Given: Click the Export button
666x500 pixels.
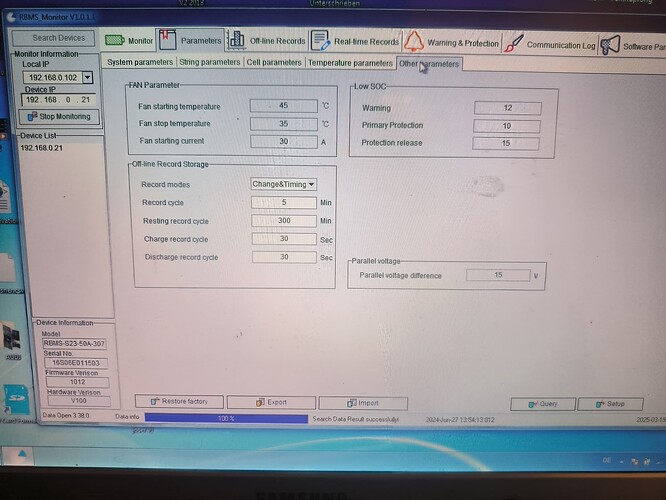Looking at the screenshot, I should pos(271,402).
